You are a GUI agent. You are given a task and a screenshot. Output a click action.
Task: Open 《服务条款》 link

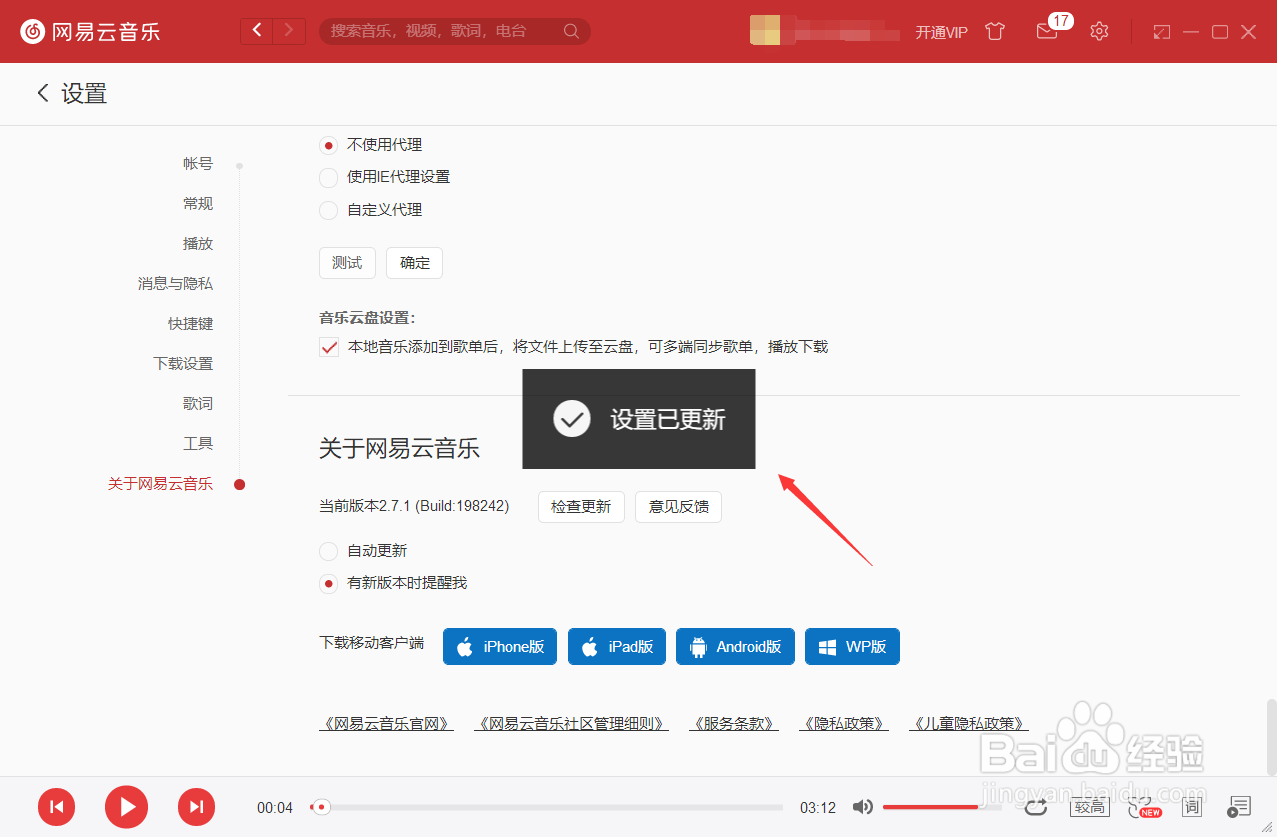734,724
